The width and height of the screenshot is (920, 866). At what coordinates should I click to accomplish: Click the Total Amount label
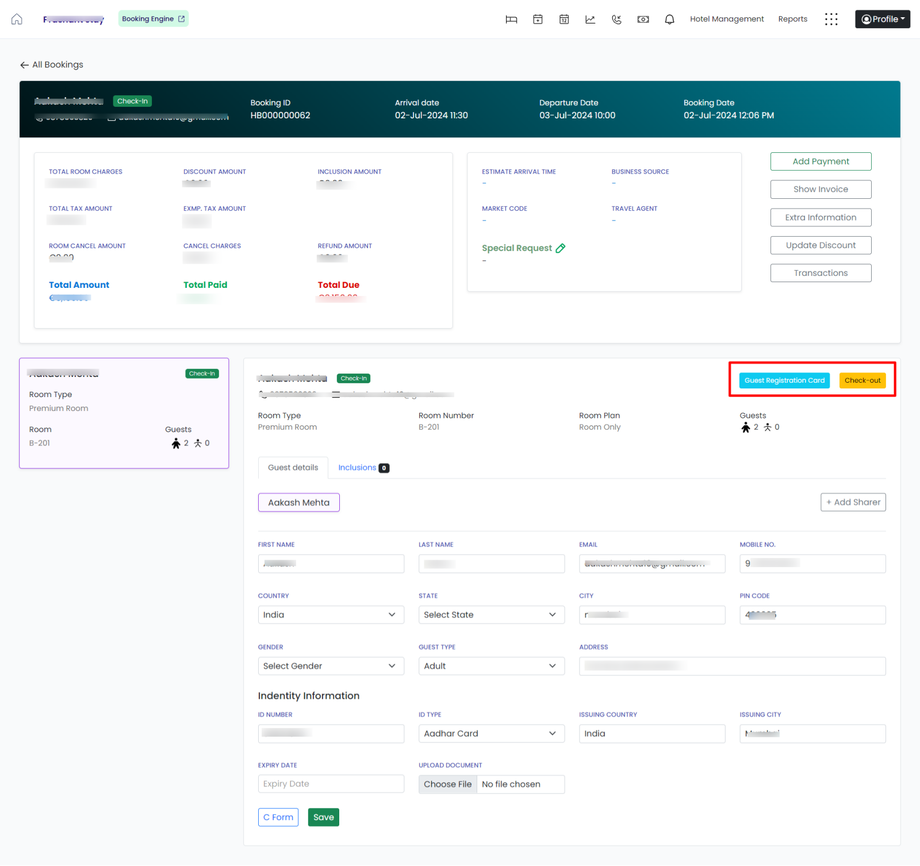point(79,285)
